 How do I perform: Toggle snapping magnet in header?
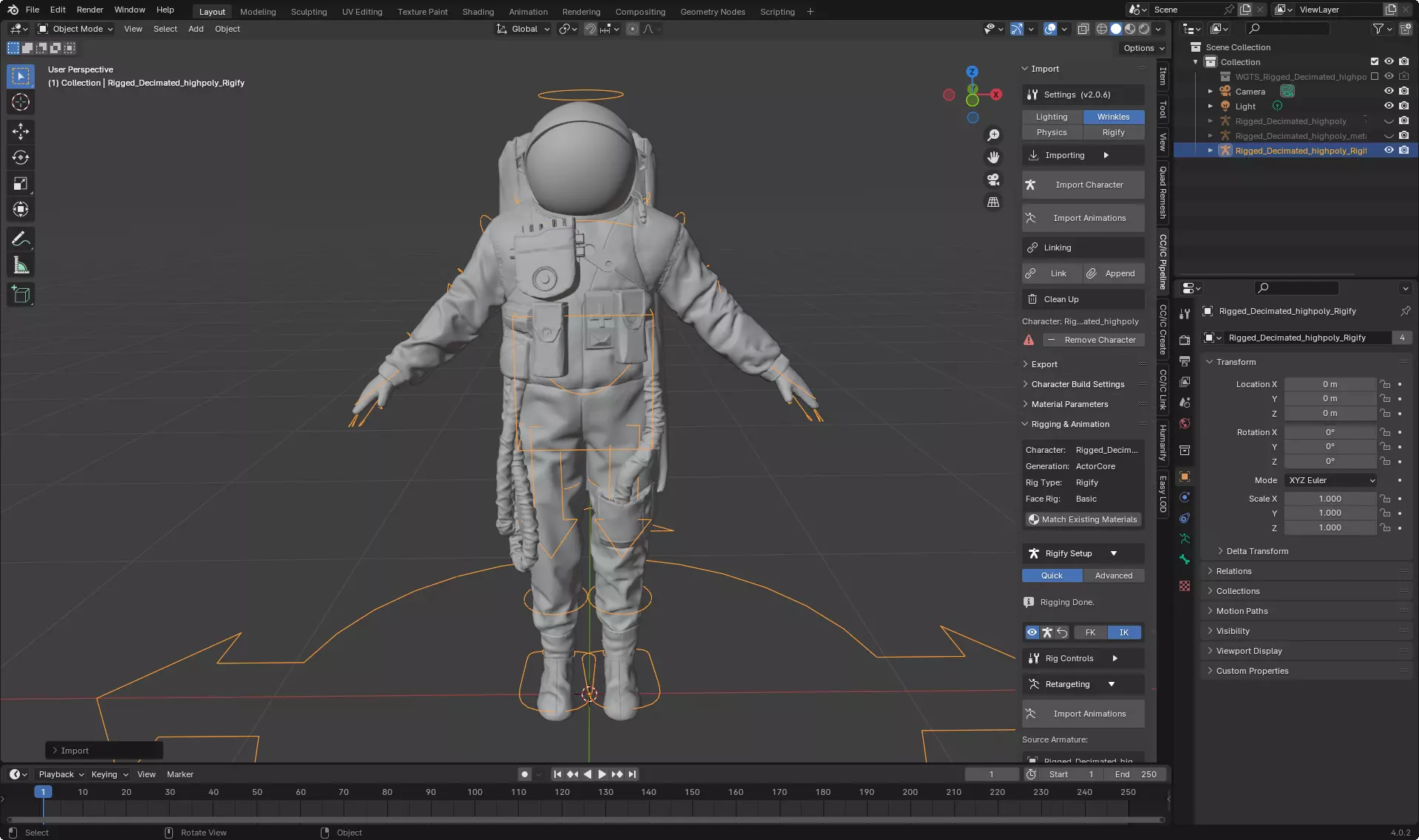pyautogui.click(x=591, y=29)
